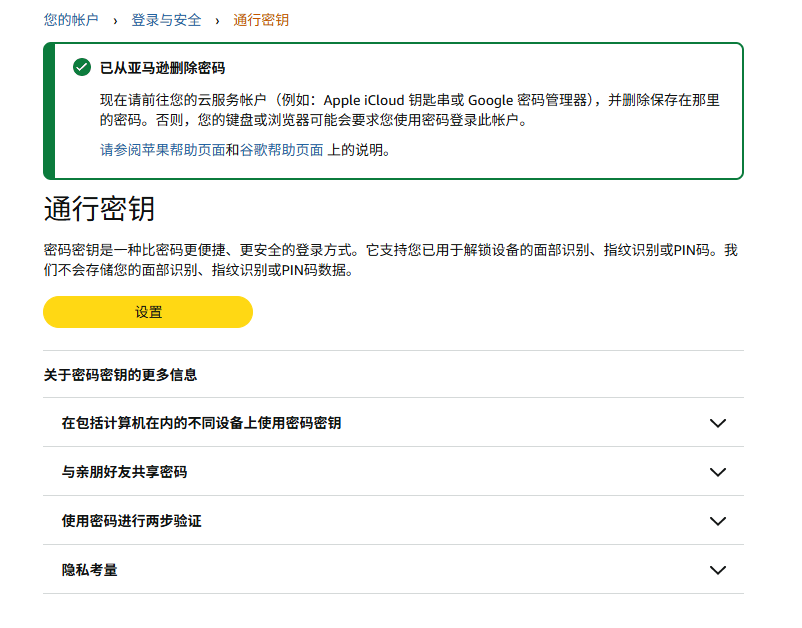The width and height of the screenshot is (802, 628).
Task: Expand 与亲朋好友共享密码 section
Action: coord(393,472)
